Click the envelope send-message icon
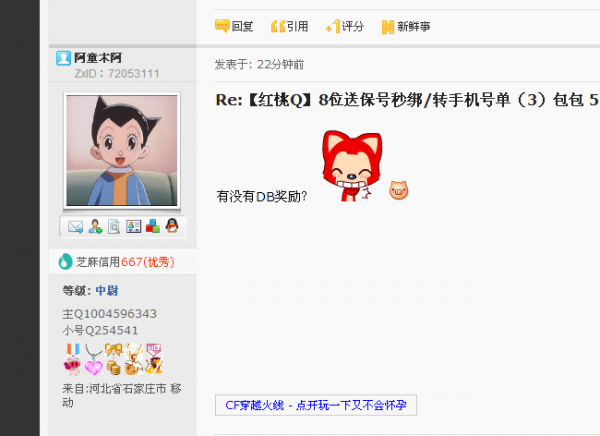This screenshot has height=436, width=600. coord(75,227)
